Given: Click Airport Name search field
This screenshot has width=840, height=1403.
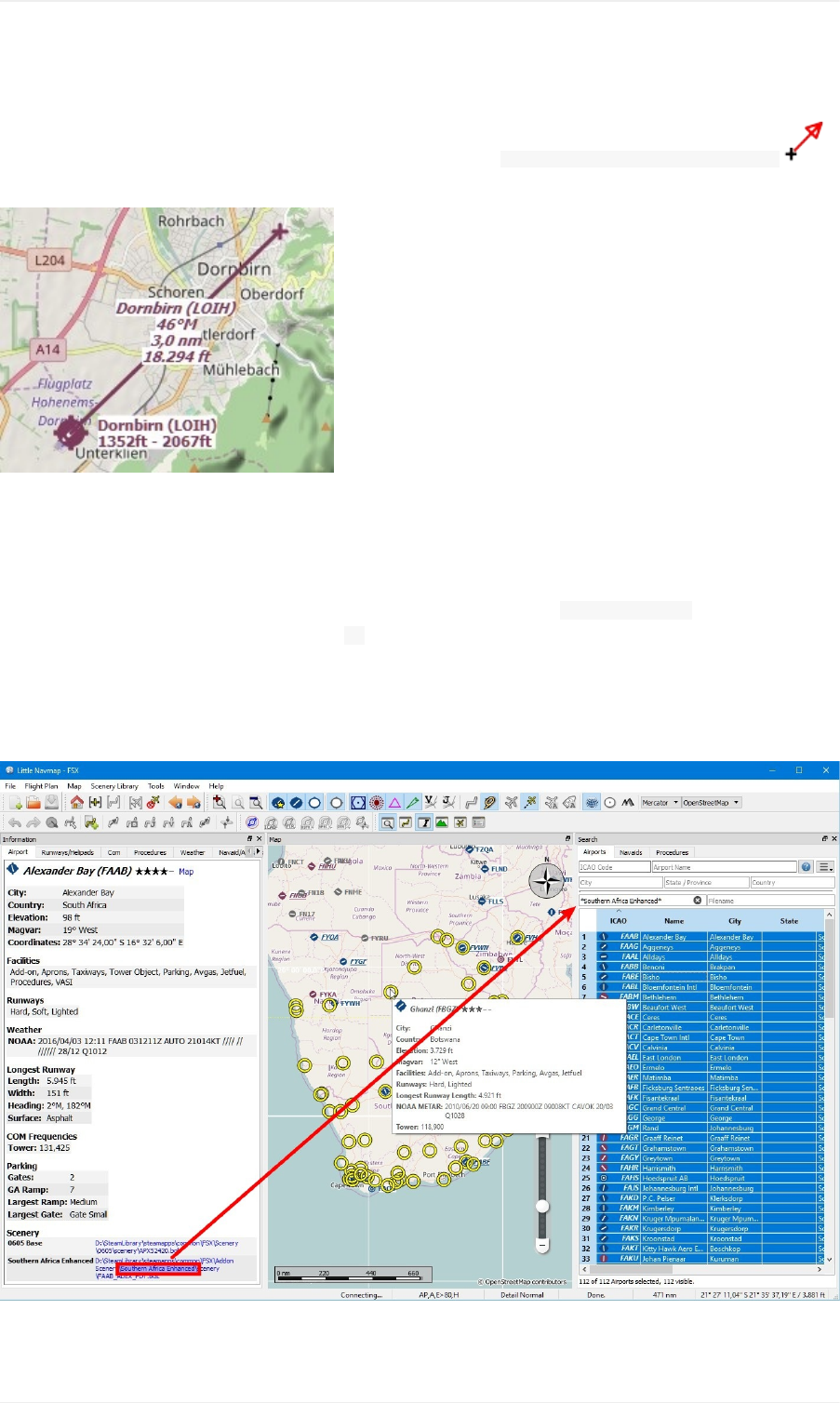Looking at the screenshot, I should pos(724,867).
